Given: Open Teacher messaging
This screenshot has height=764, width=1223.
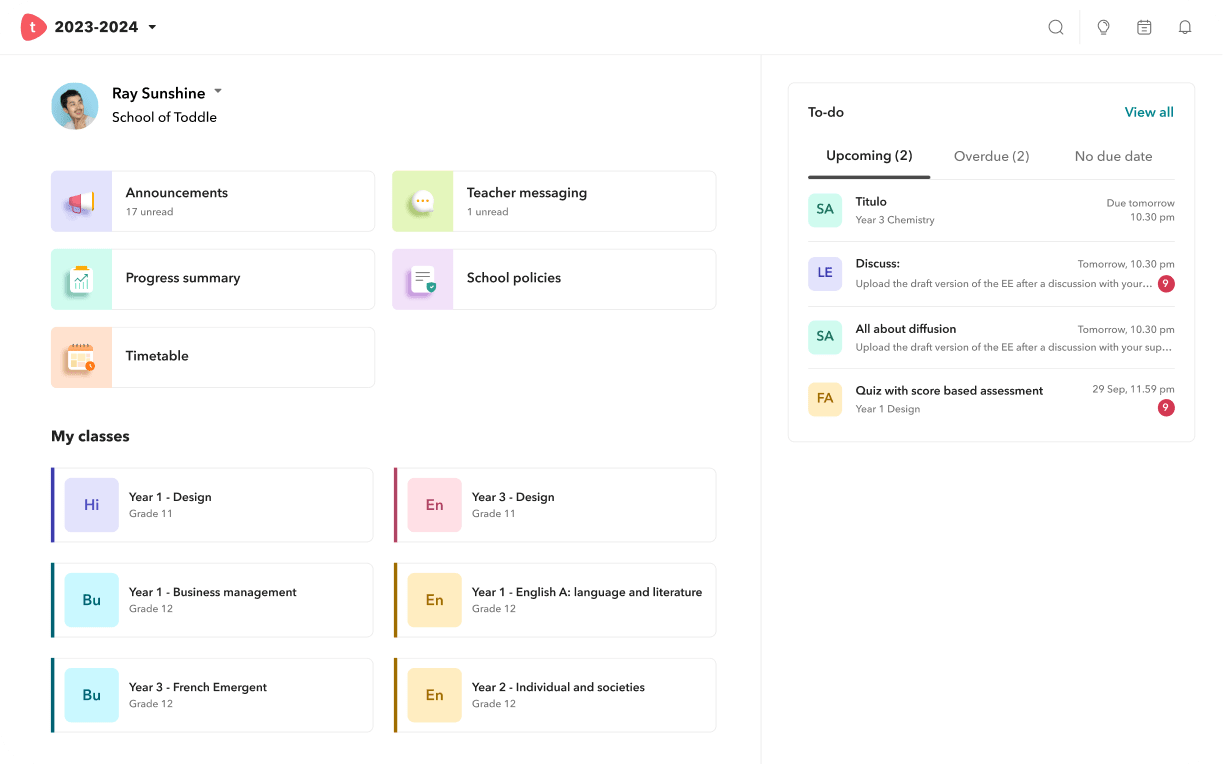Looking at the screenshot, I should [x=553, y=201].
